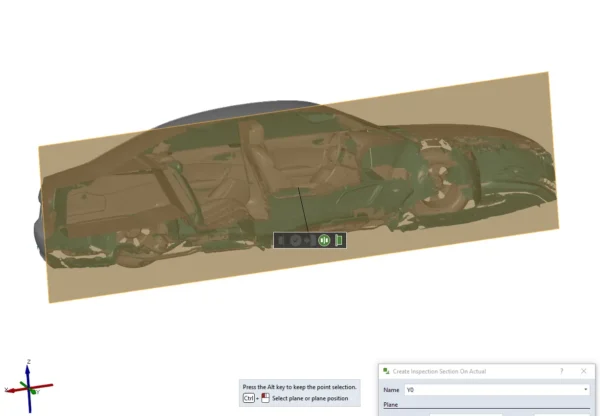The width and height of the screenshot is (600, 416).
Task: Click the greyed checkmark confirm icon in mini toolbar
Action: pyautogui.click(x=295, y=240)
